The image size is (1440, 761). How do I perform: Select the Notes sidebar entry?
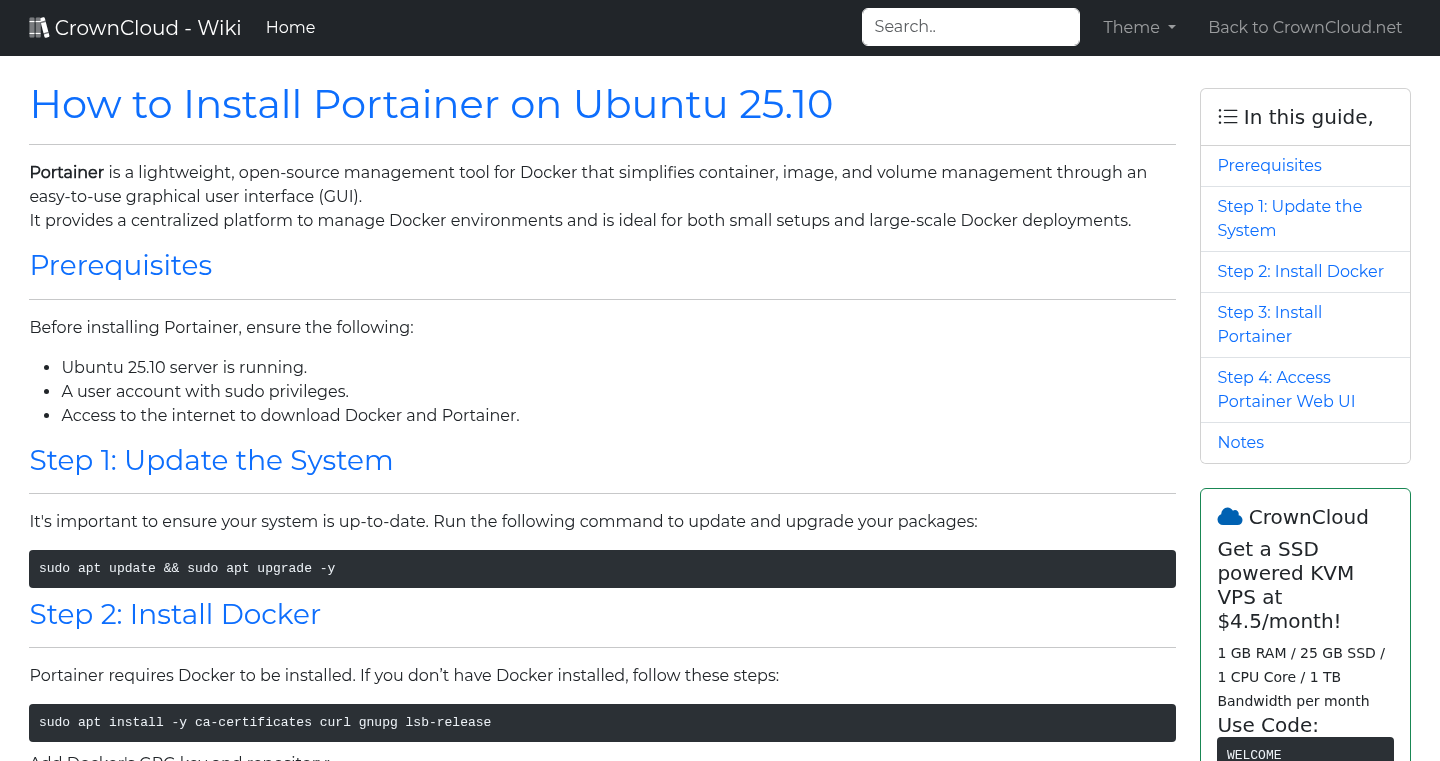1240,442
